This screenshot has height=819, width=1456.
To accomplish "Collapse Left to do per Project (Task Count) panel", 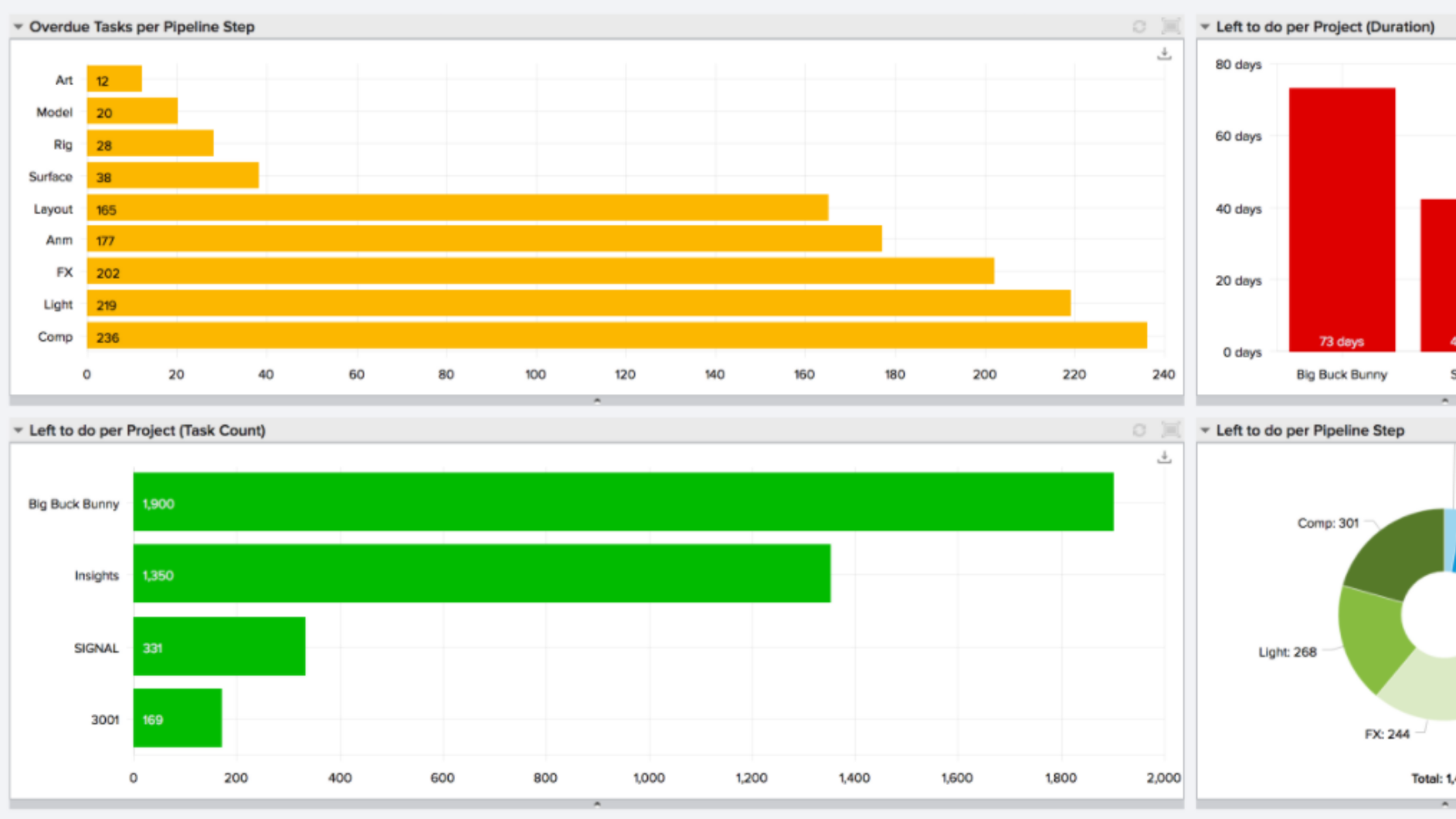I will pyautogui.click(x=18, y=430).
